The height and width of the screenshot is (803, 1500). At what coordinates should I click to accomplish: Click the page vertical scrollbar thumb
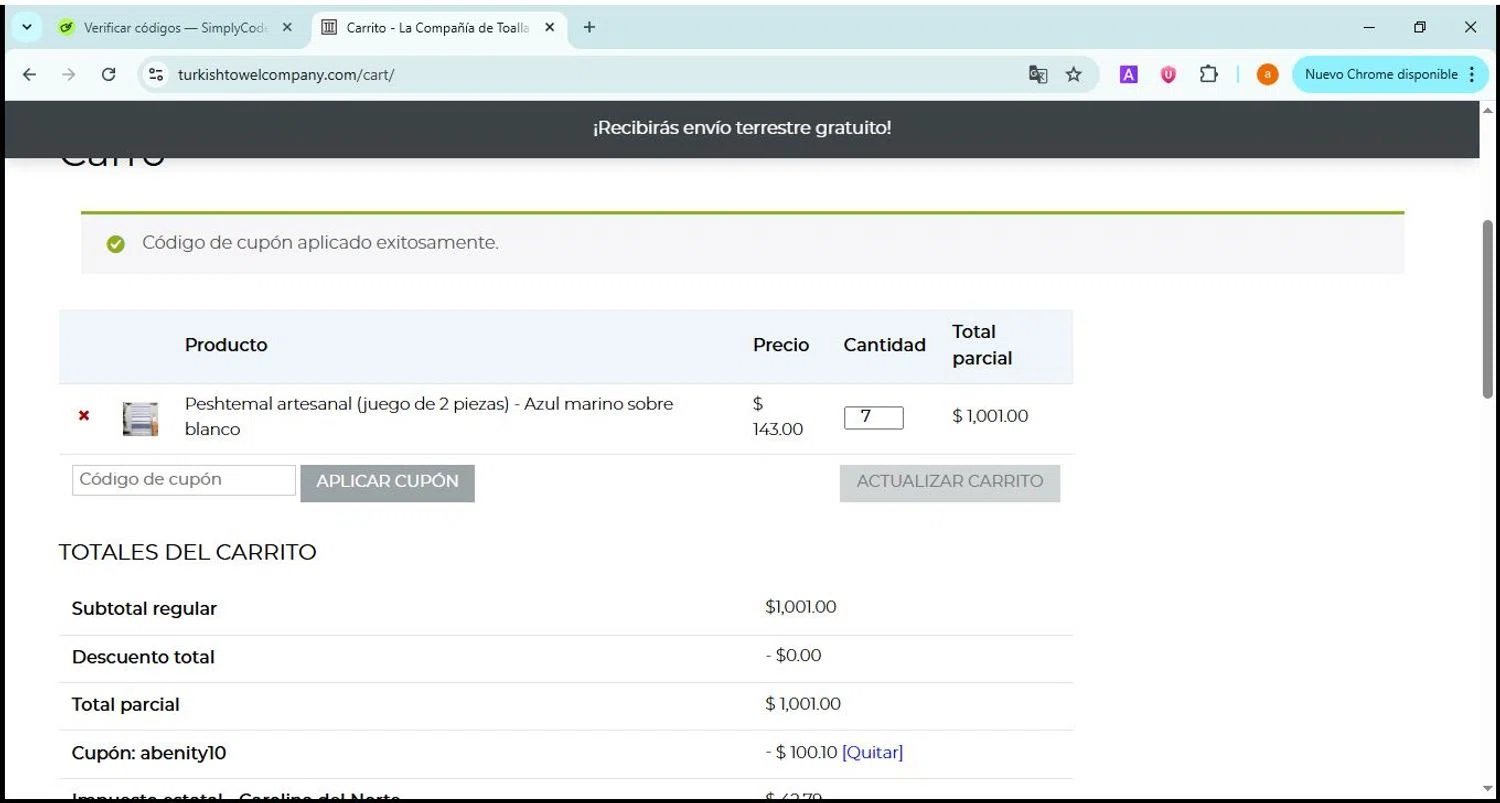tap(1488, 310)
